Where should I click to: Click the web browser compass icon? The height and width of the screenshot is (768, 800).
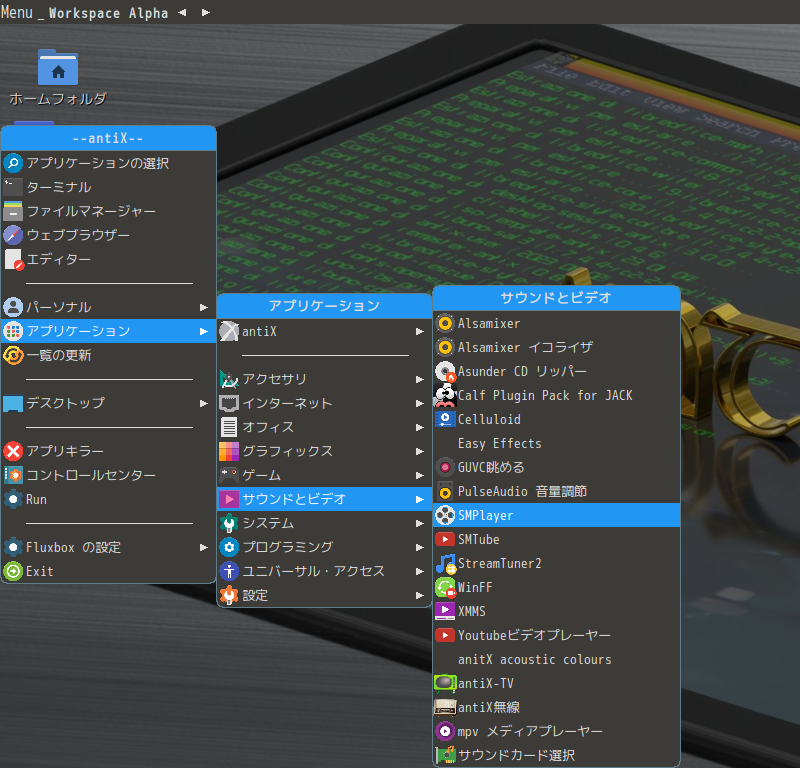click(13, 235)
